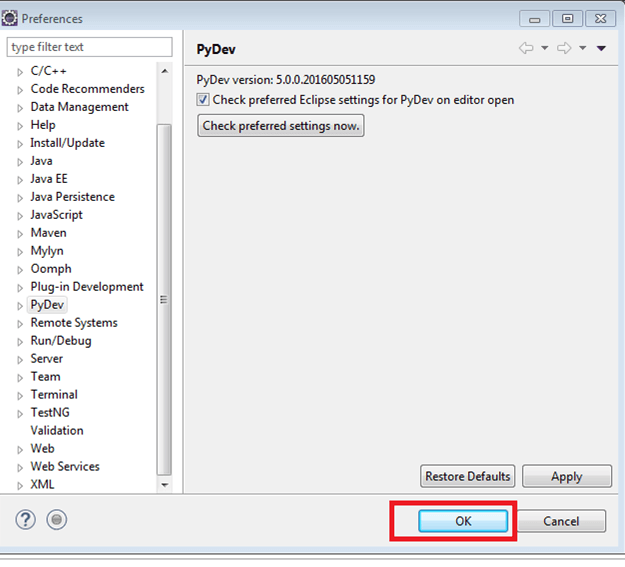Click the Preferences window title icon
Image resolution: width=625 pixels, height=567 pixels.
(9, 18)
